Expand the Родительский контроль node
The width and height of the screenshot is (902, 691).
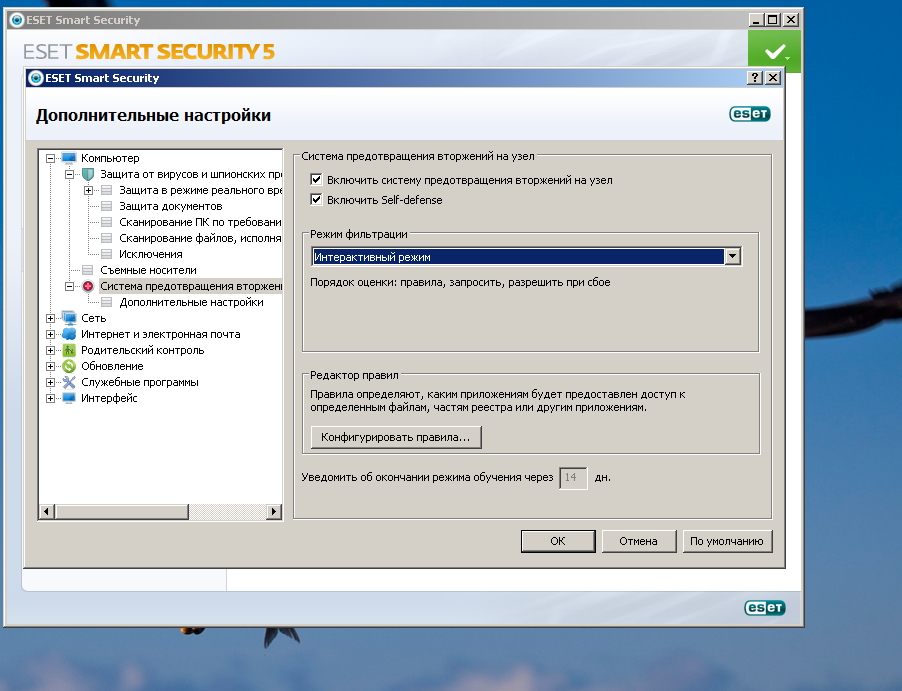click(x=51, y=350)
